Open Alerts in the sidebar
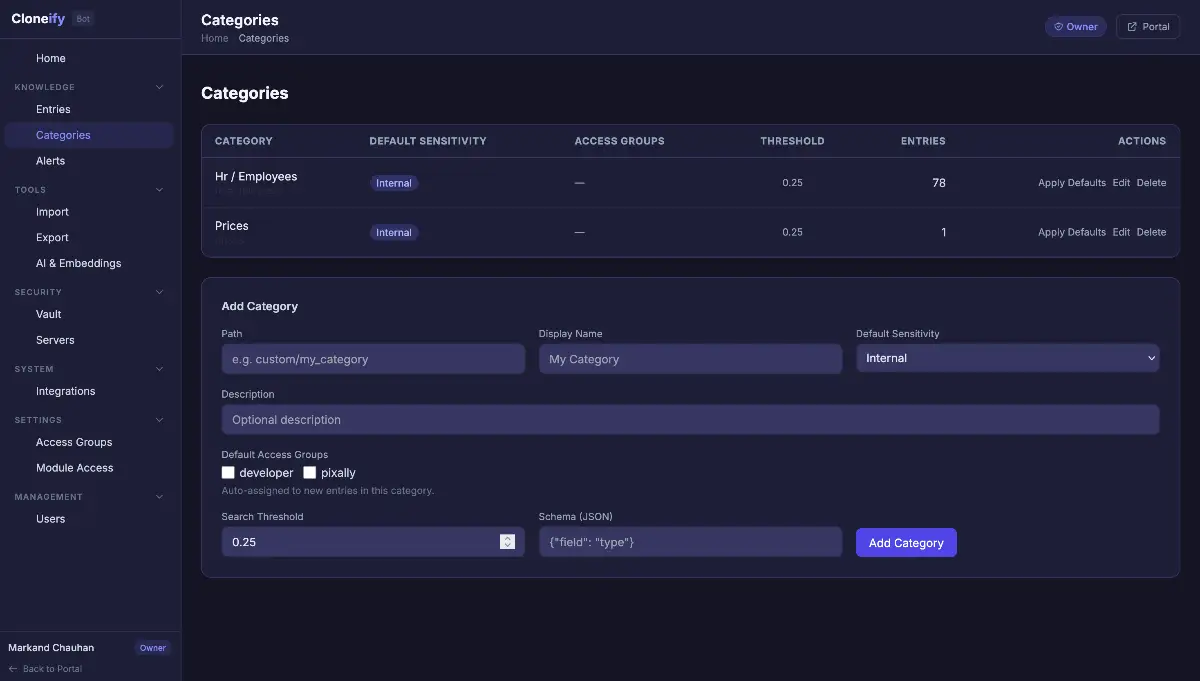The height and width of the screenshot is (681, 1200). 89,161
